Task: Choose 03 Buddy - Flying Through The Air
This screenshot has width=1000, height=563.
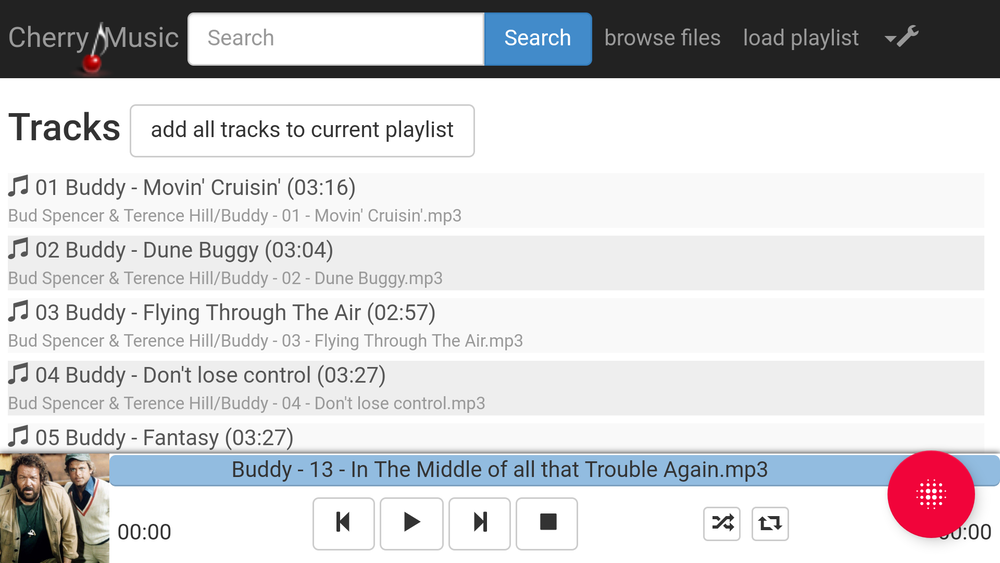Action: click(235, 313)
